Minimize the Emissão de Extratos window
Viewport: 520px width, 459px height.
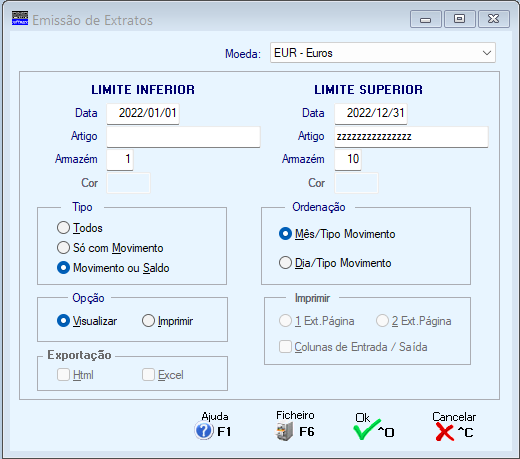click(426, 19)
